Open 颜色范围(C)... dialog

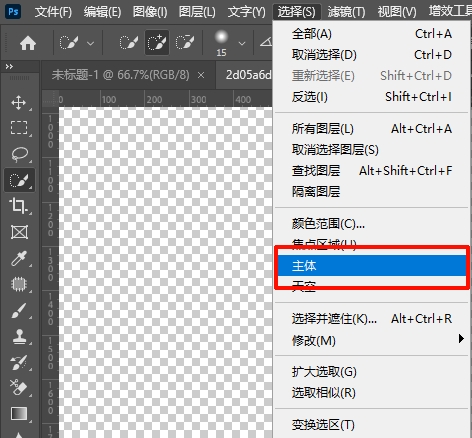click(x=372, y=224)
